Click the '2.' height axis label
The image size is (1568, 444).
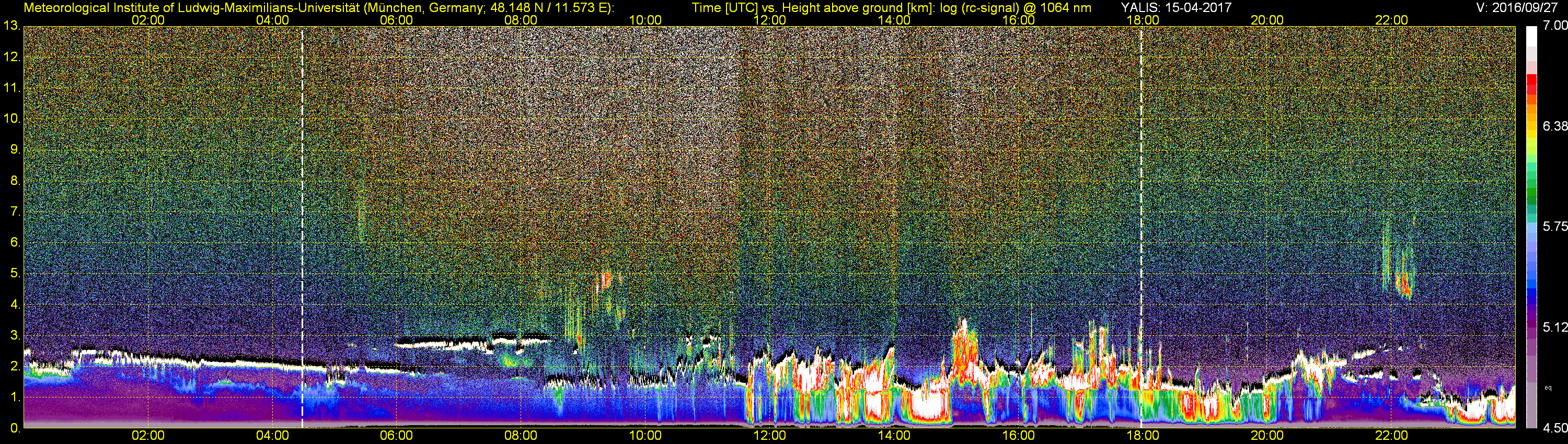16,367
